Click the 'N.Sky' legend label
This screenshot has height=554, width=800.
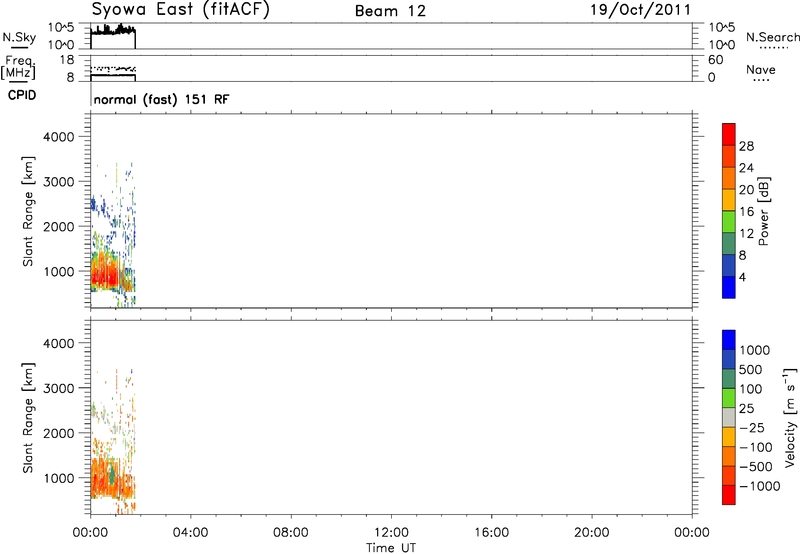19,37
